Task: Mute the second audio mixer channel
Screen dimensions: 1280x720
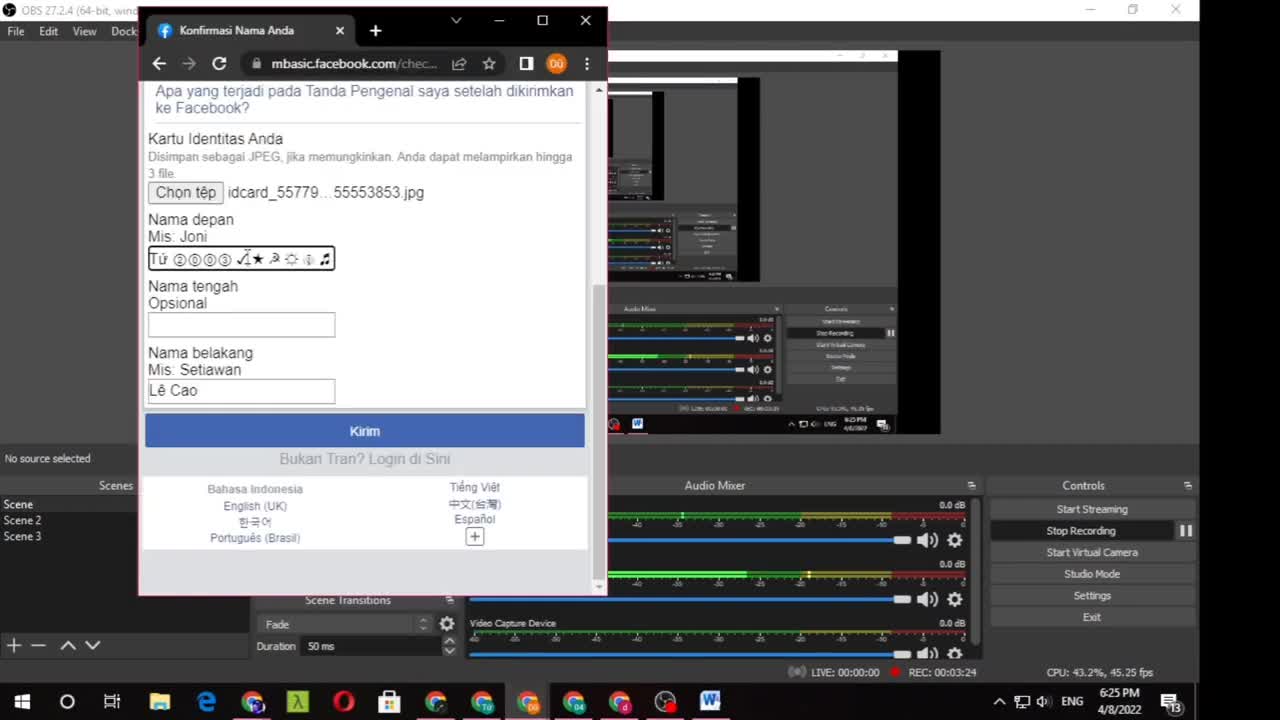Action: 927,599
